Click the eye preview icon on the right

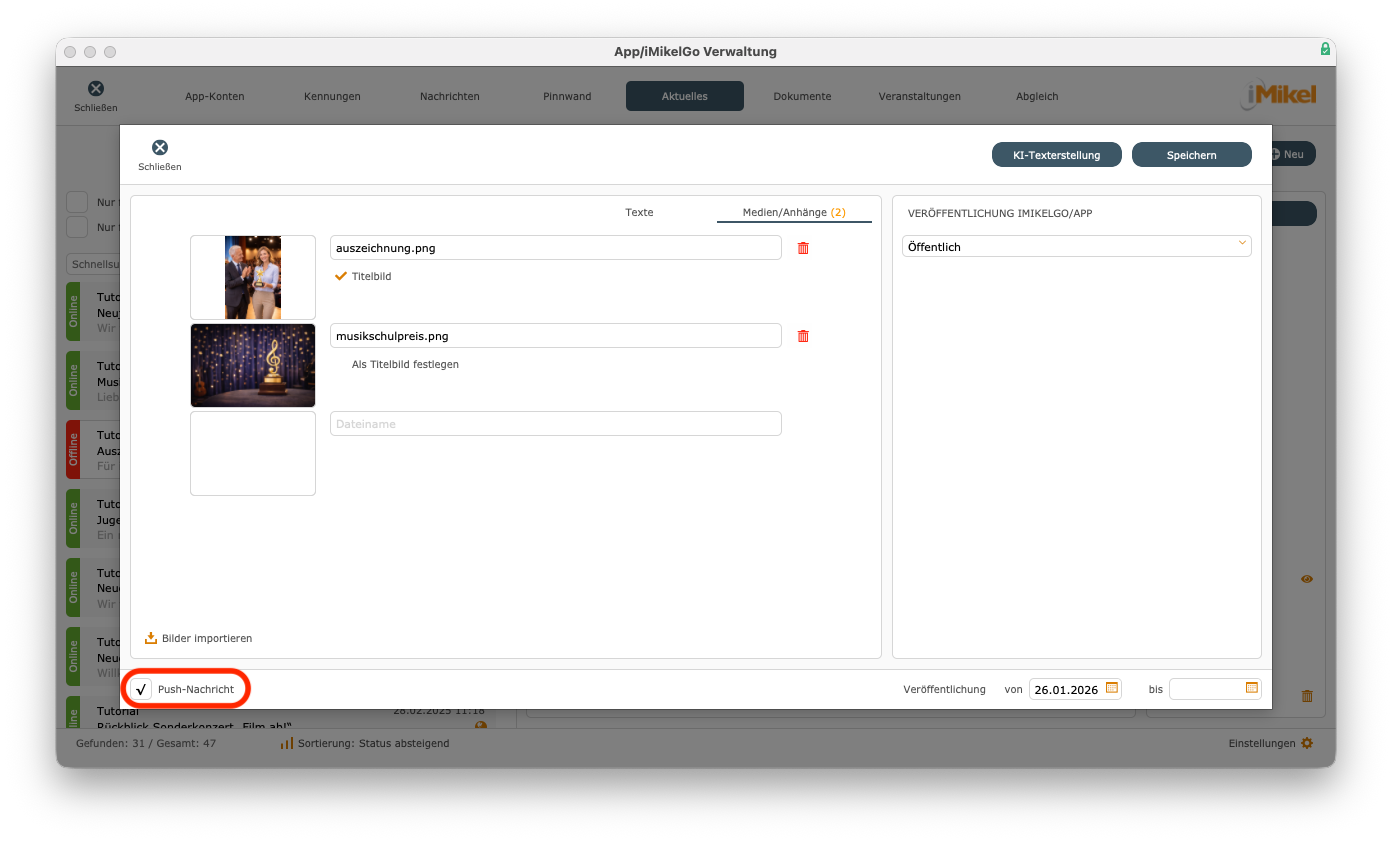pyautogui.click(x=1306, y=578)
